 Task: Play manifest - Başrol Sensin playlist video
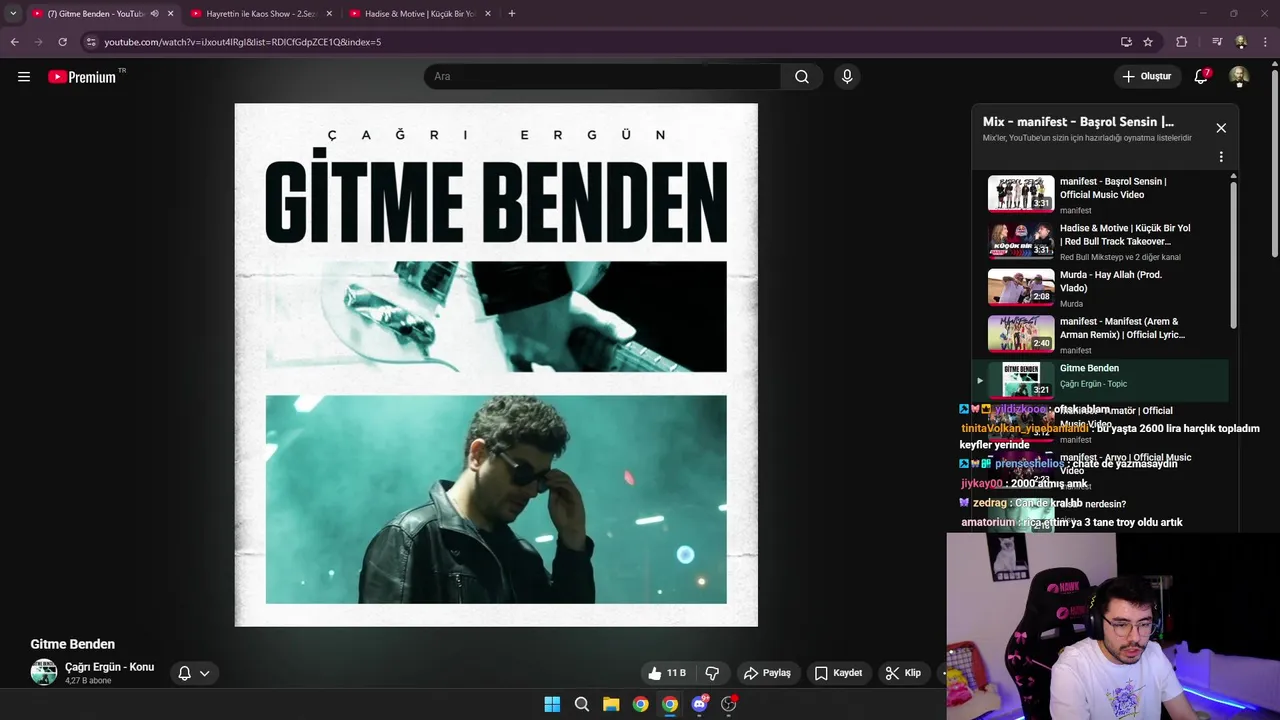(1100, 194)
